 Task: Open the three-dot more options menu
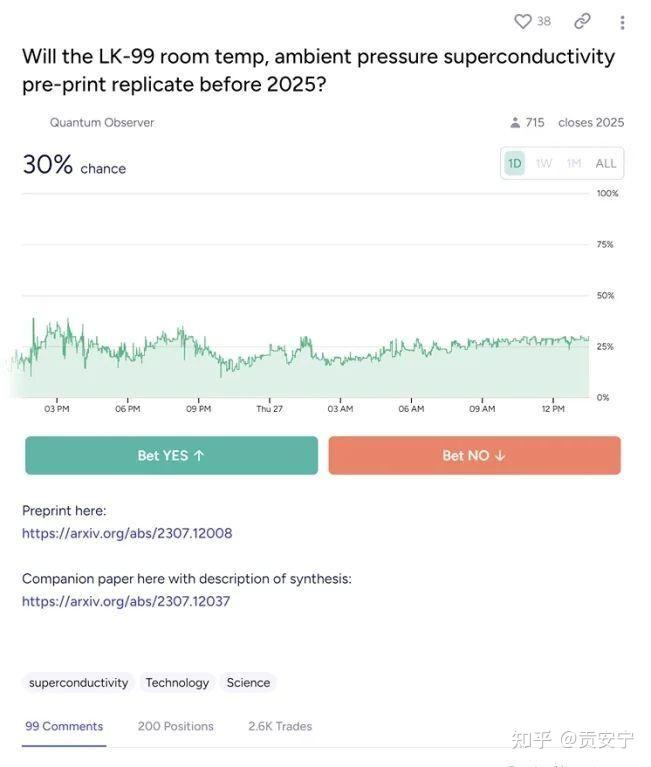(x=622, y=23)
